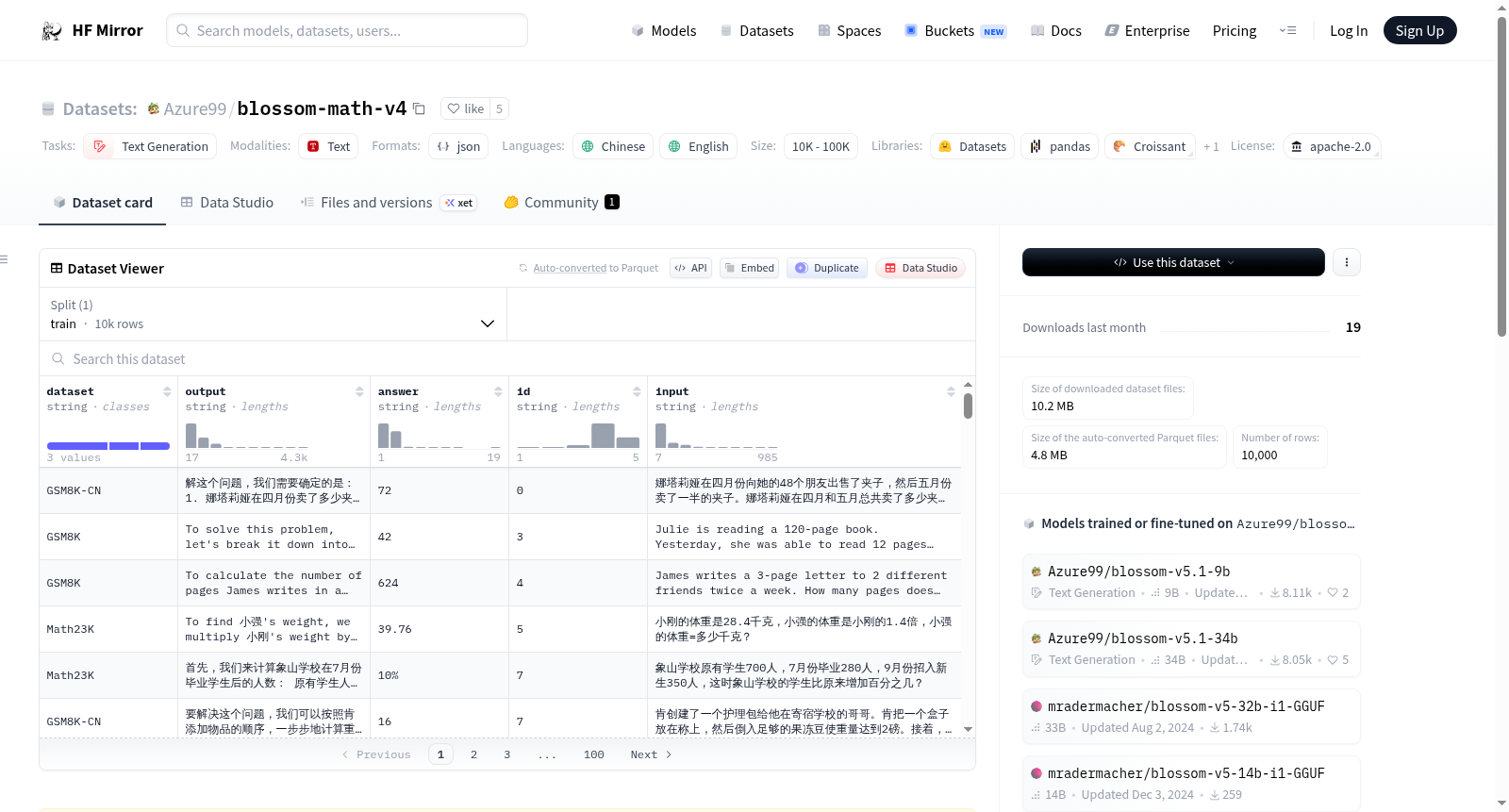The image size is (1509, 812).
Task: Go to page 100 of the dataset
Action: pos(593,754)
